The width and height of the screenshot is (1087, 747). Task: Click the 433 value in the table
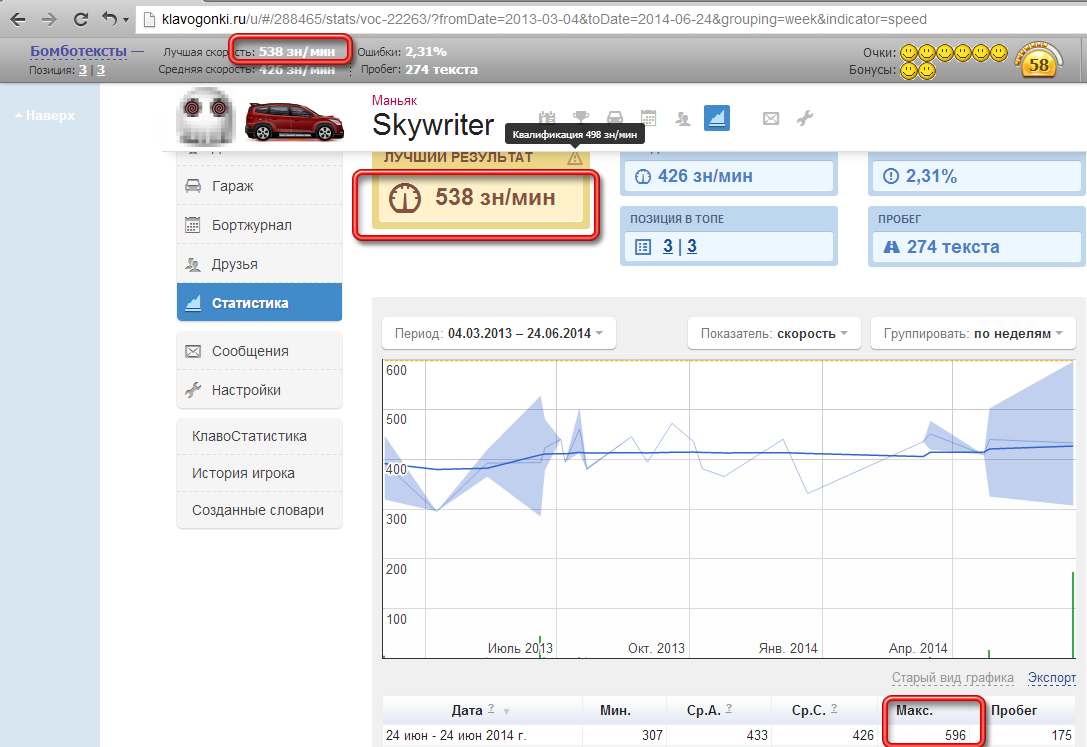757,735
